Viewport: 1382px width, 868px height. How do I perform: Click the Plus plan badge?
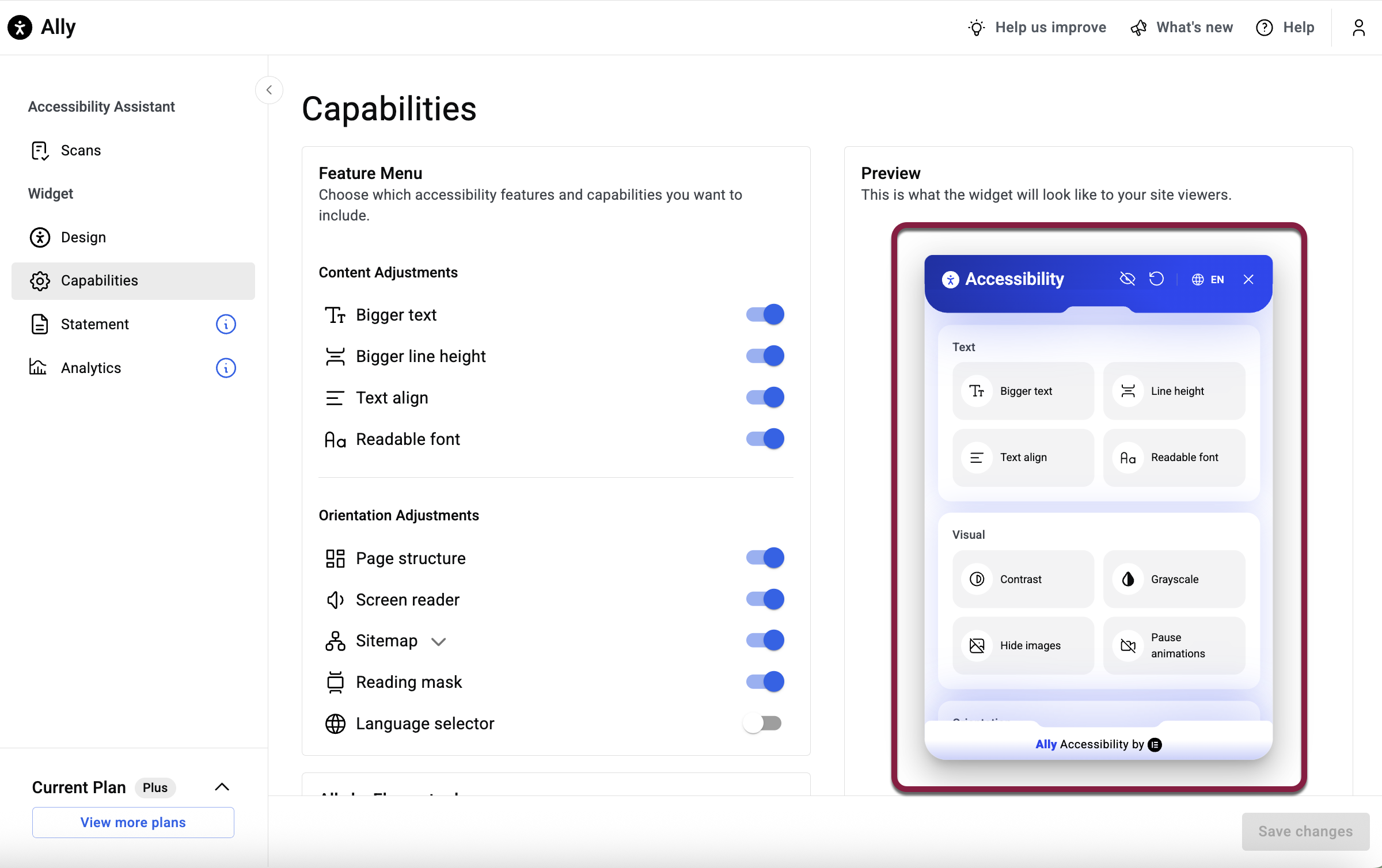click(x=155, y=787)
